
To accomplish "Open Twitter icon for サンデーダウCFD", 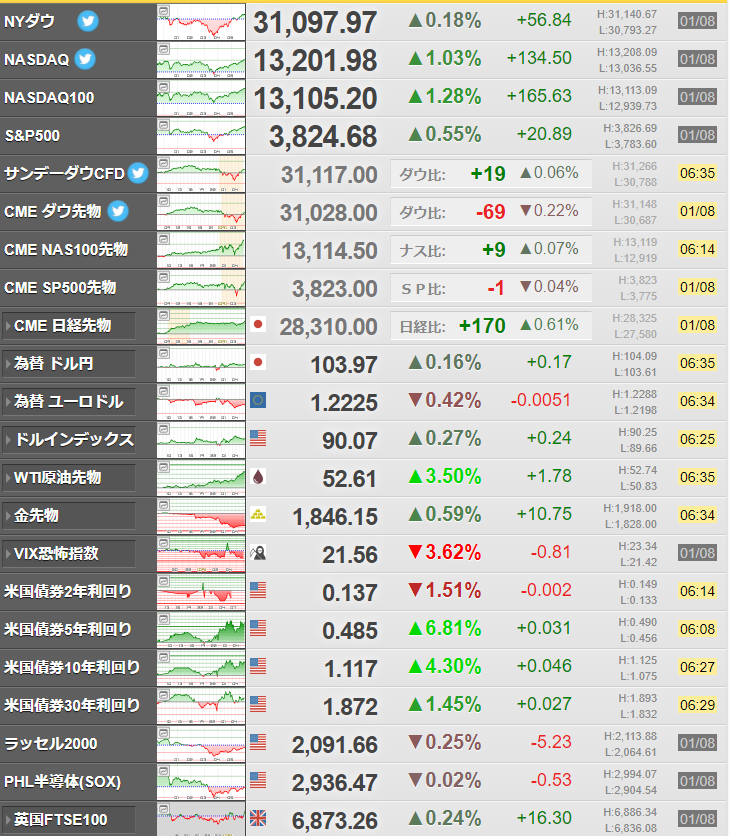I will (138, 173).
